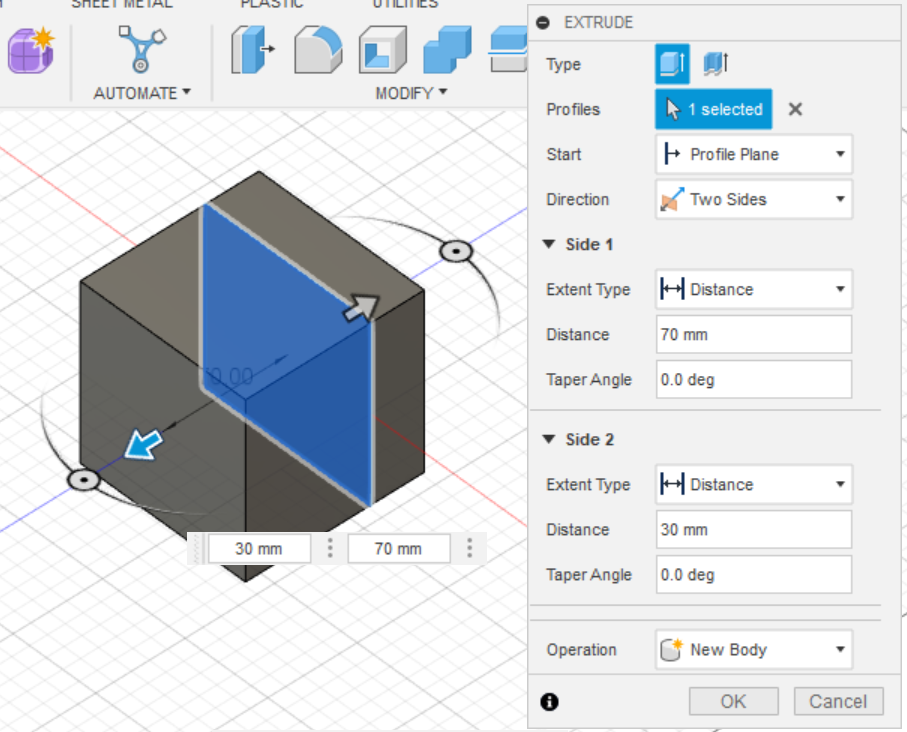Open options dots beside 70 mm box
Image resolution: width=907 pixels, height=732 pixels.
470,549
